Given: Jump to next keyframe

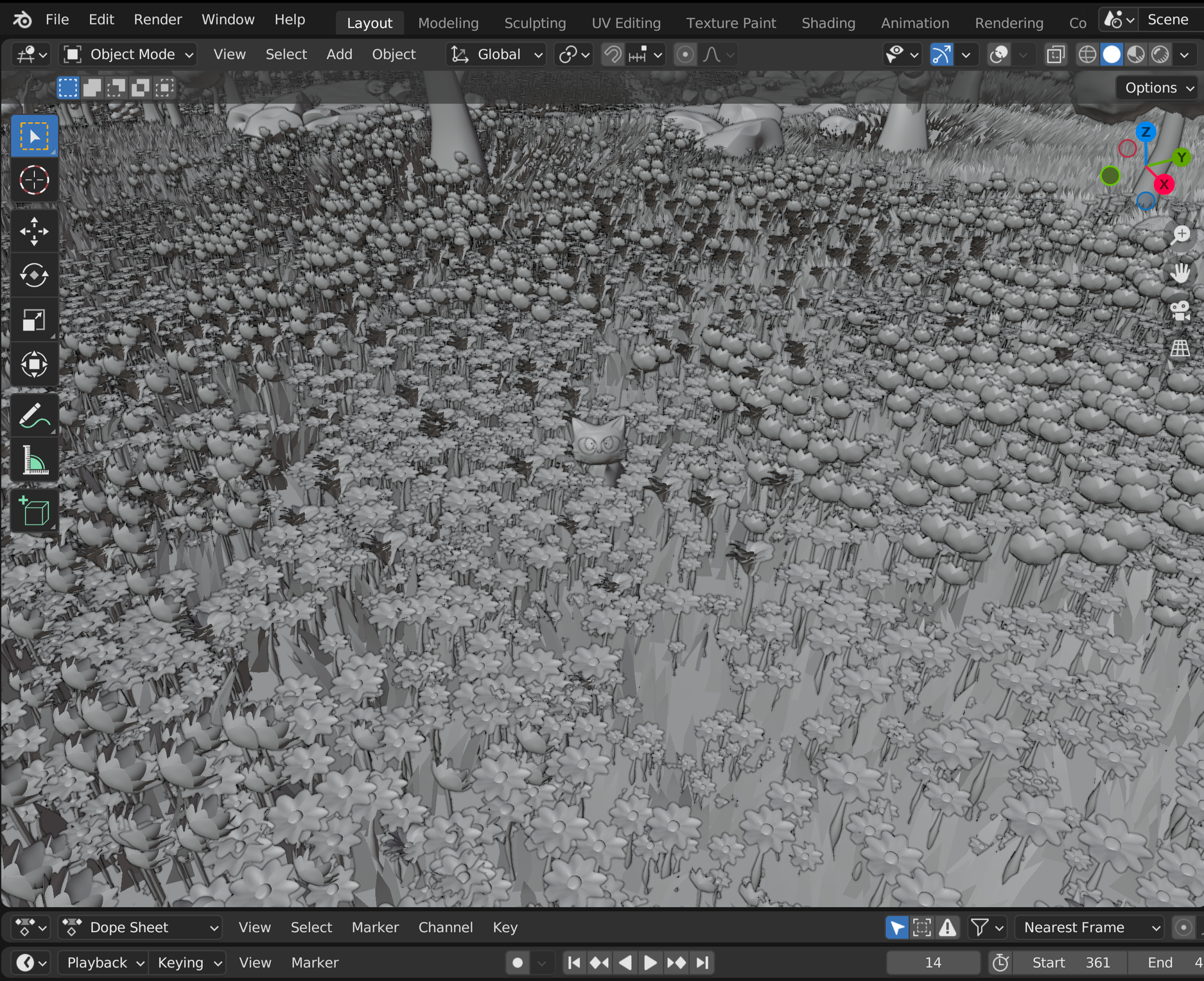Looking at the screenshot, I should tap(676, 962).
